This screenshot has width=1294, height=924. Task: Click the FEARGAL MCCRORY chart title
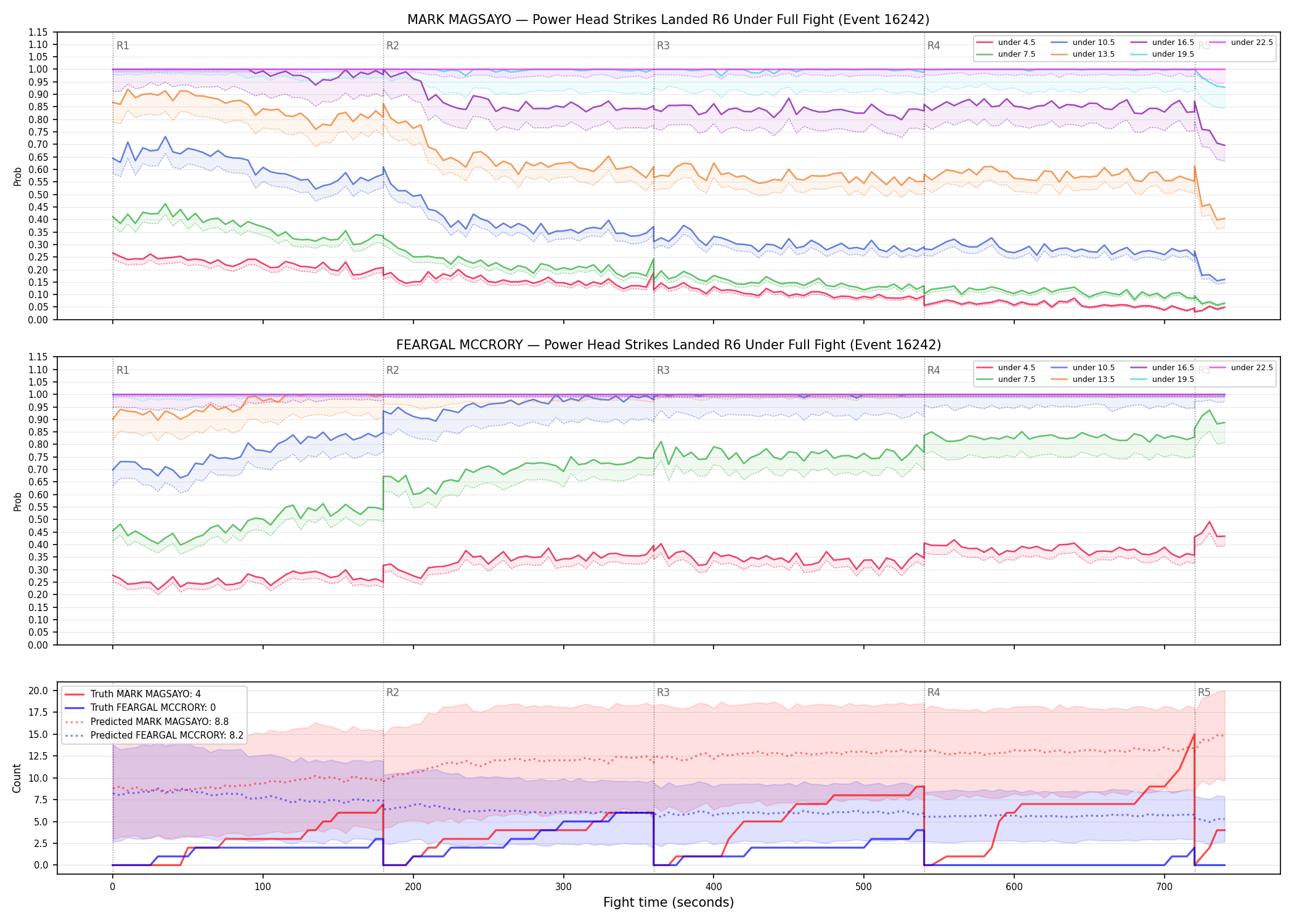[669, 345]
